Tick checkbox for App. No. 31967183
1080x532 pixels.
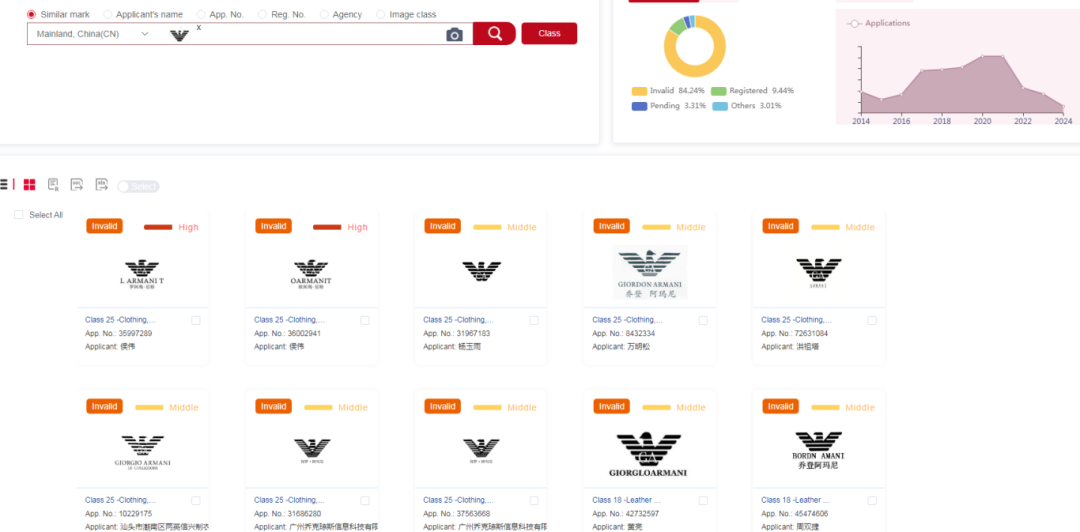(534, 320)
